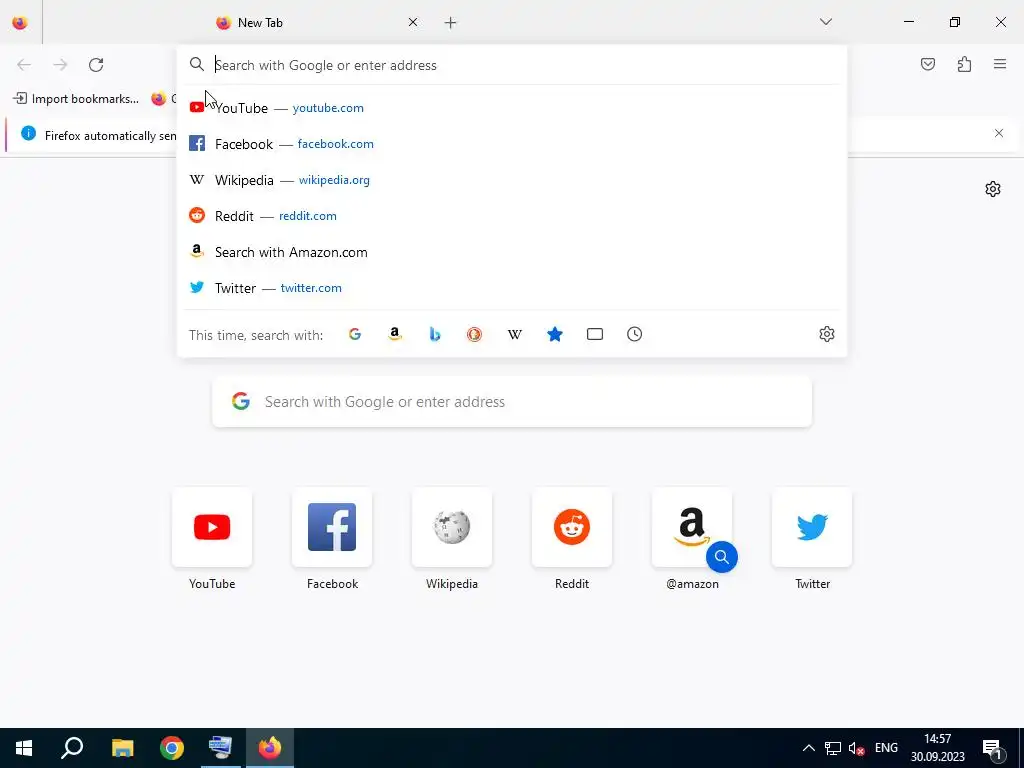Open Save to Pocket icon

(927, 64)
